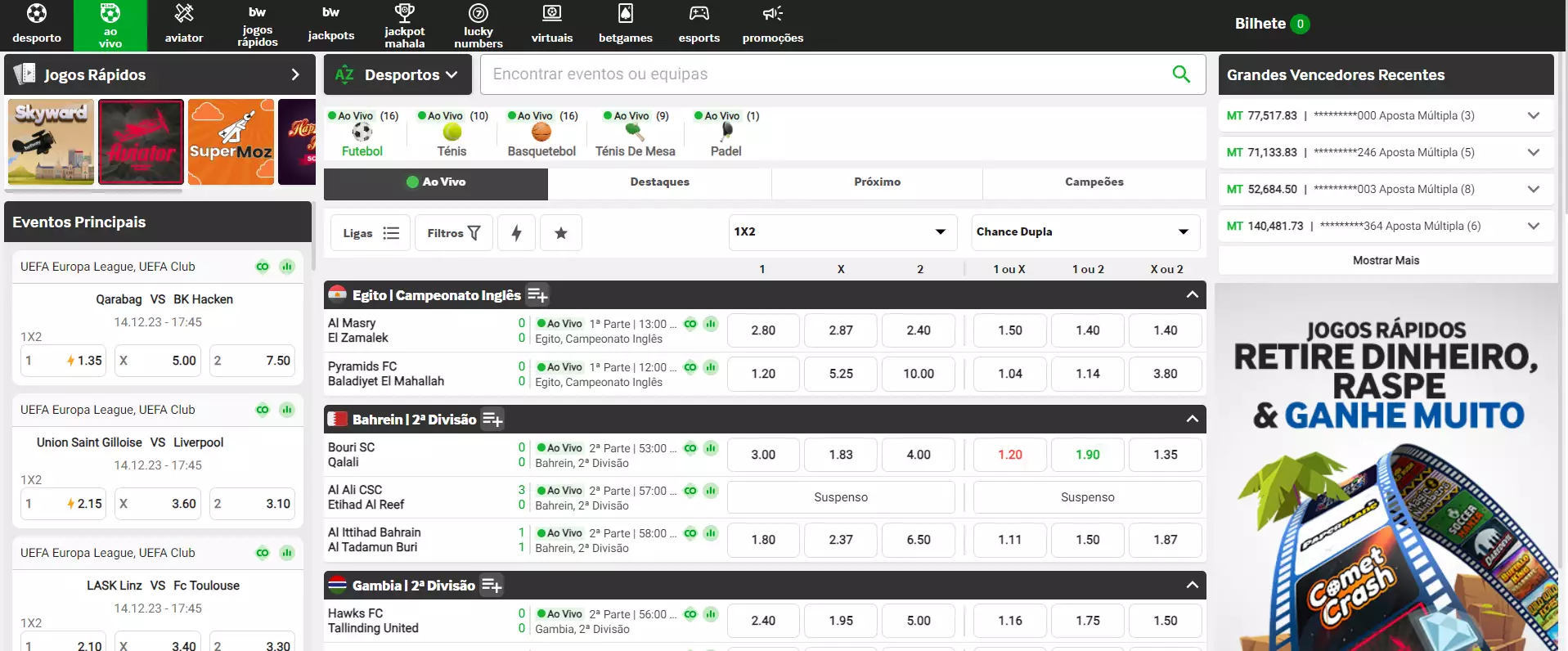Open the Padel sport icon
Screen dimensions: 1568x651
point(726,133)
